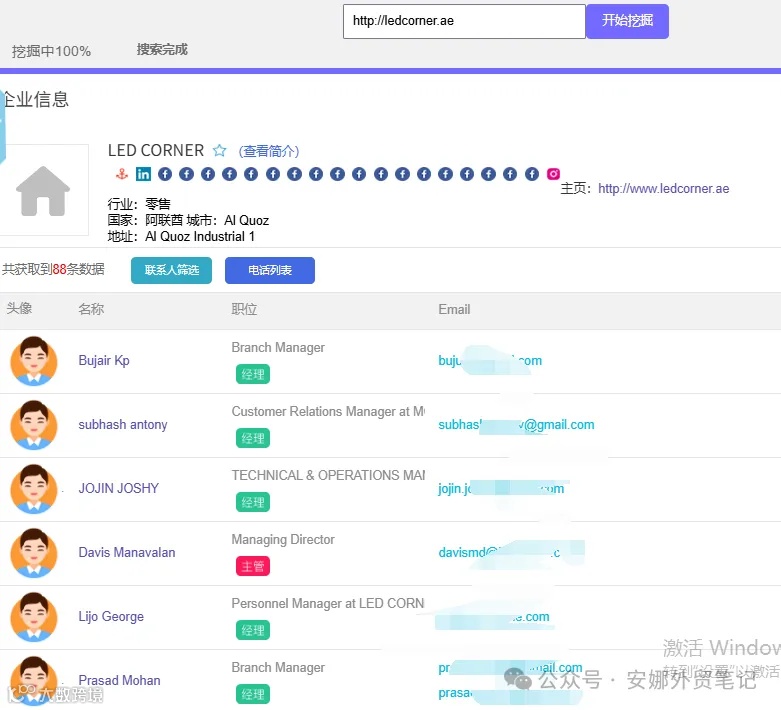Open the Instagram icon for LED CORNER

[553, 173]
